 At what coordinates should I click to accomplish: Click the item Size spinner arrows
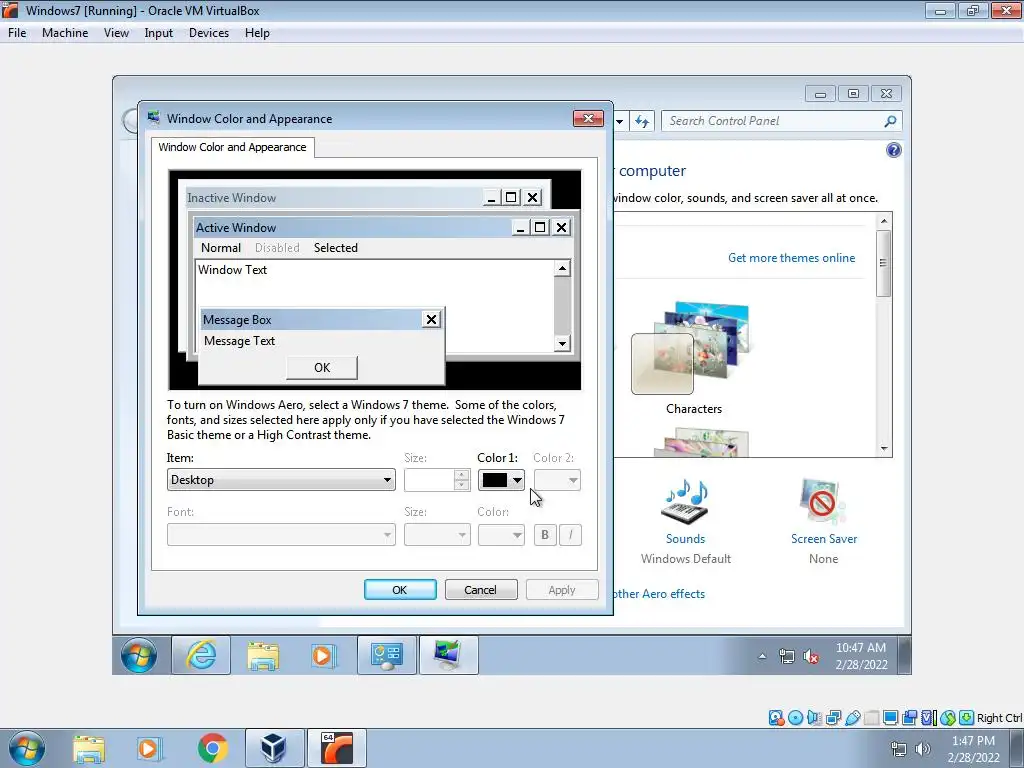462,480
